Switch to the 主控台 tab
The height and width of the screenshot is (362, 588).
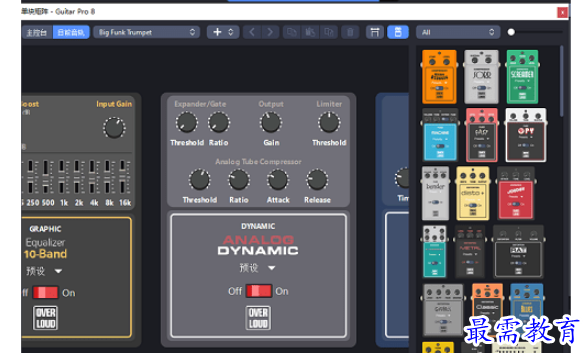coord(37,32)
